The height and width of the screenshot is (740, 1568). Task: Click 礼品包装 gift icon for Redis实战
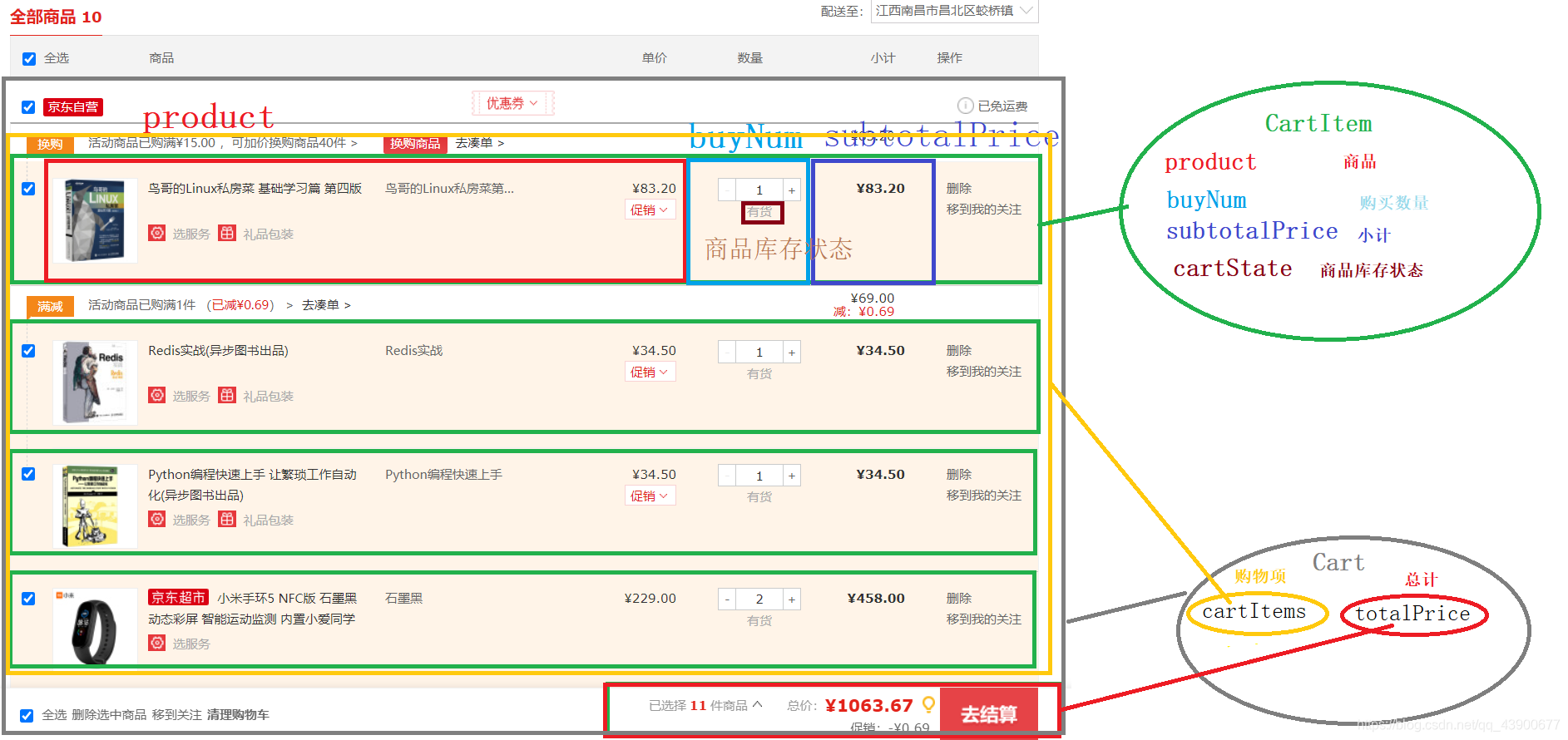coord(227,396)
